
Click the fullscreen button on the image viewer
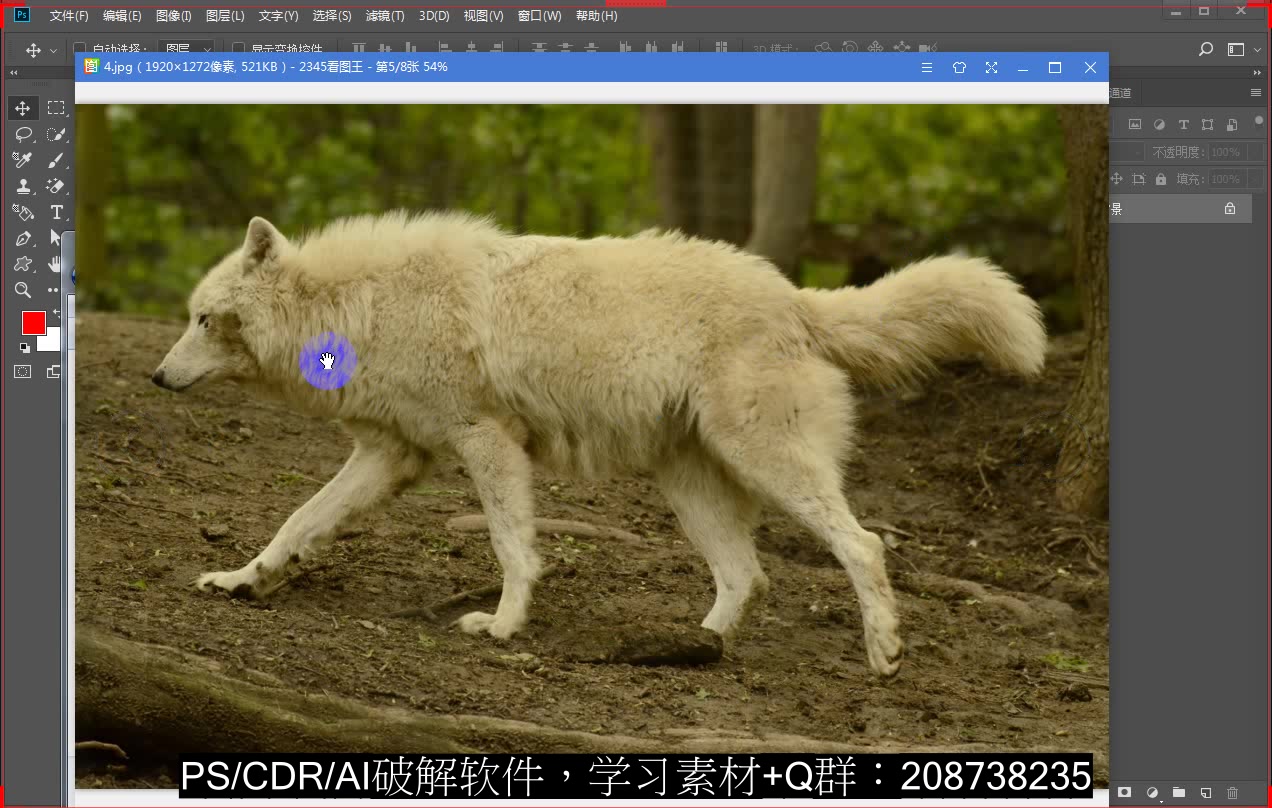coord(991,67)
